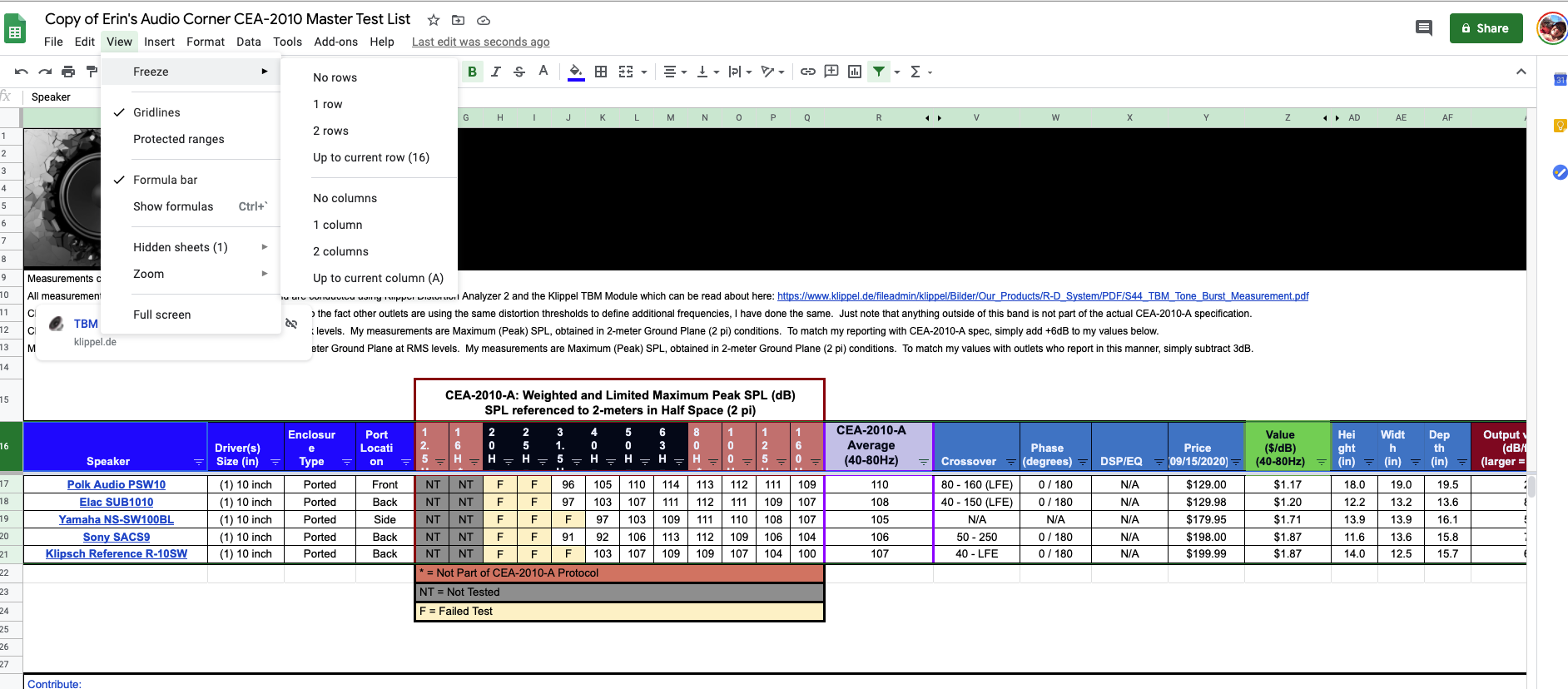Image resolution: width=1568 pixels, height=689 pixels.
Task: Apply italic formatting
Action: pos(495,72)
